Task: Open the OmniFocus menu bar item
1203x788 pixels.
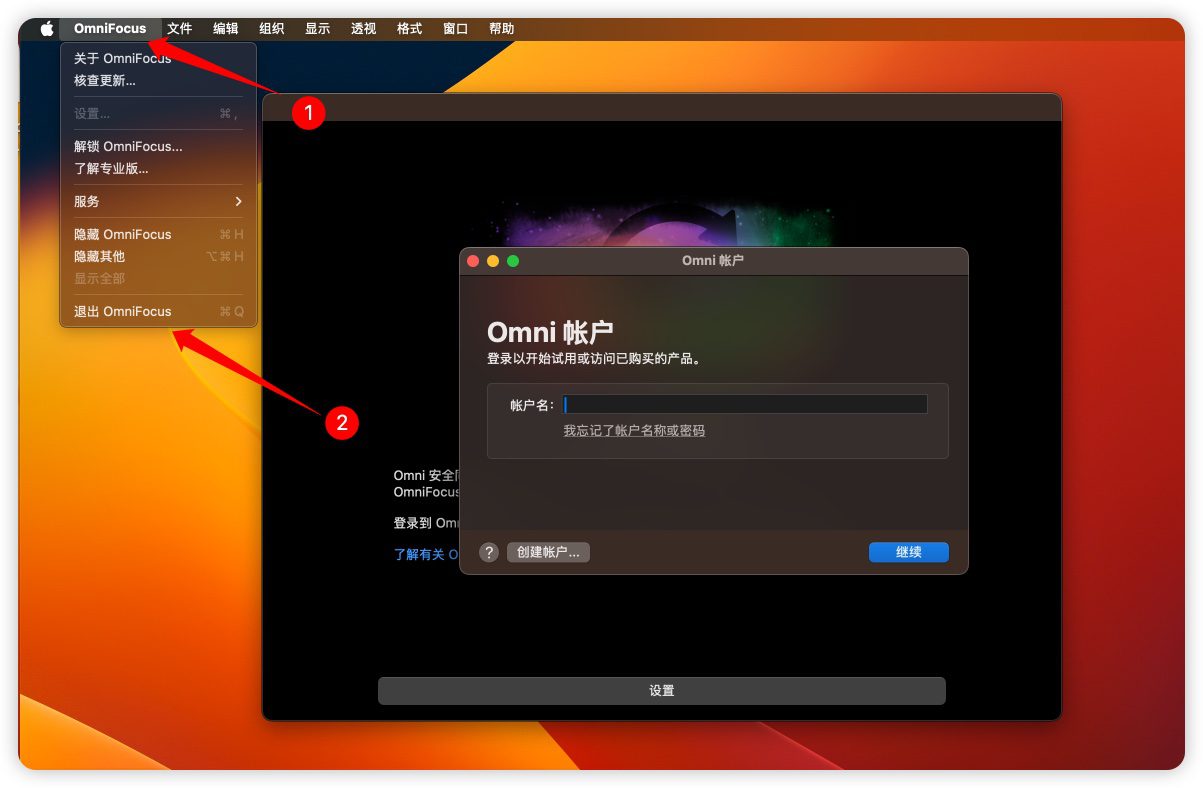Action: (110, 29)
